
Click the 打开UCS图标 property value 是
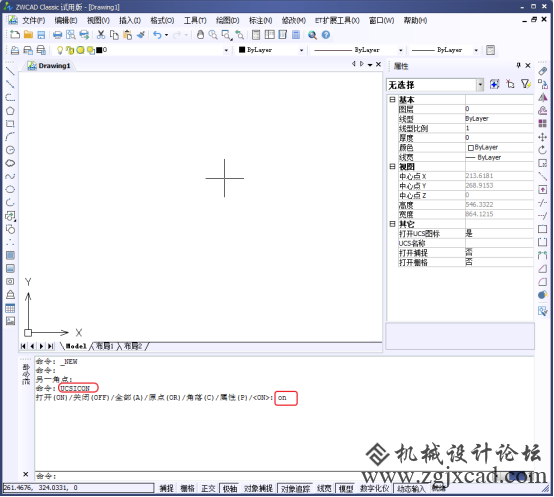[x=468, y=233]
